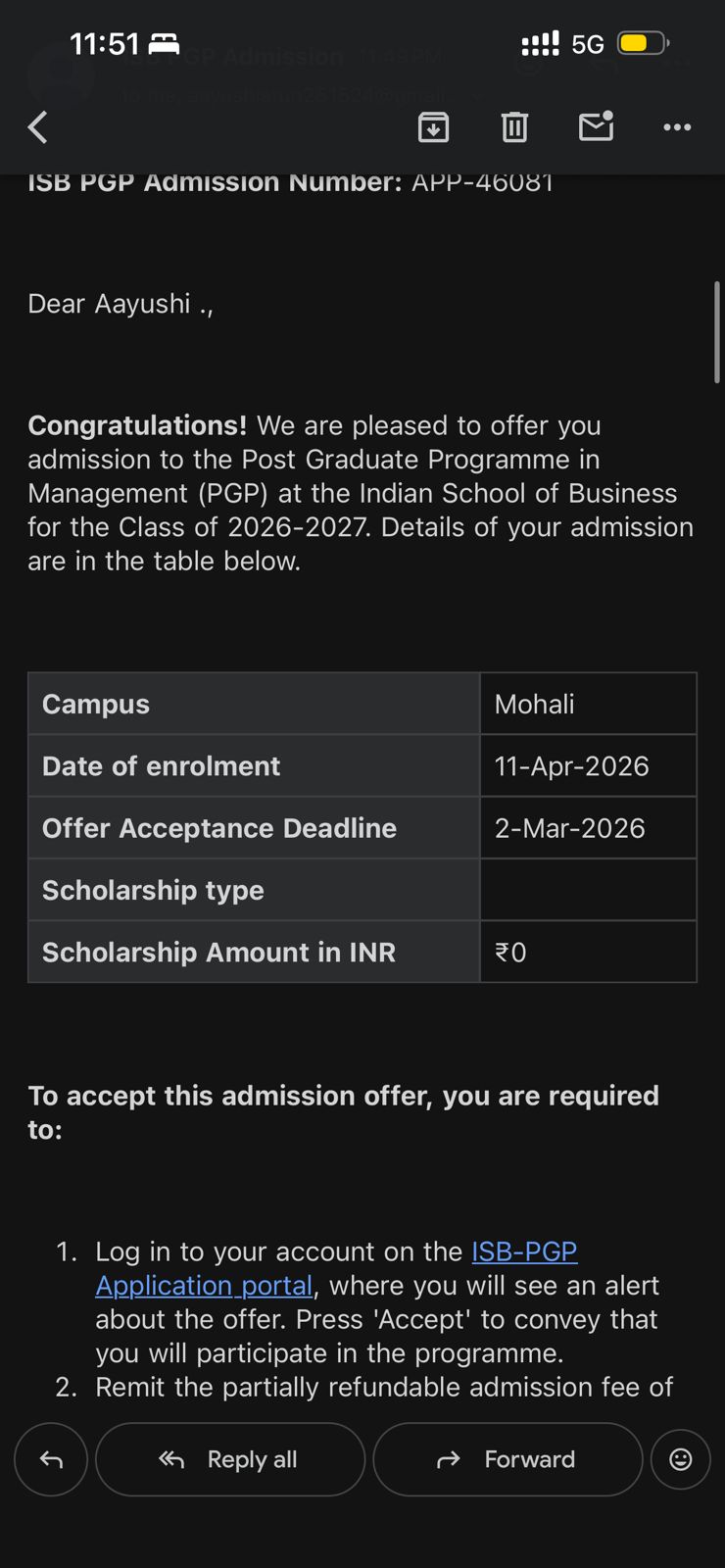Delete the email with trash icon

pyautogui.click(x=514, y=127)
